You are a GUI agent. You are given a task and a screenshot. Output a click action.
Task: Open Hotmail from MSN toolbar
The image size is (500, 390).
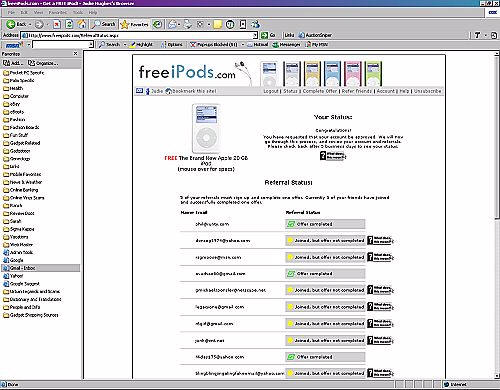point(257,44)
